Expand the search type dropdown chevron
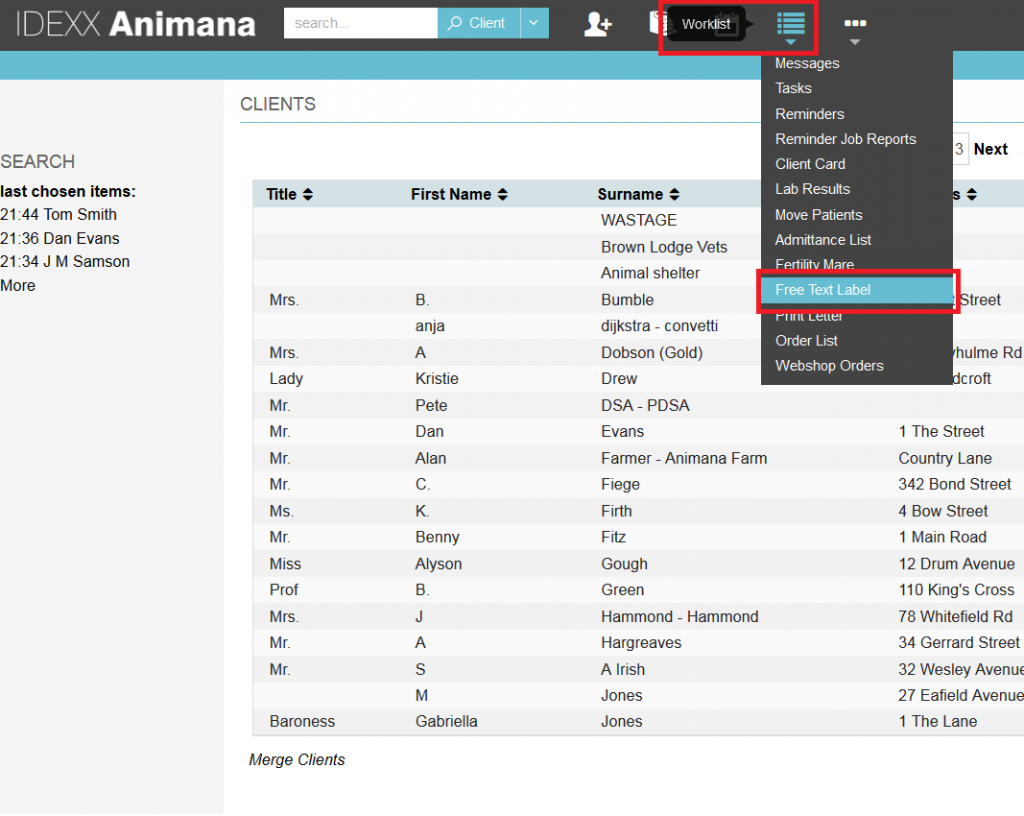 coord(535,23)
